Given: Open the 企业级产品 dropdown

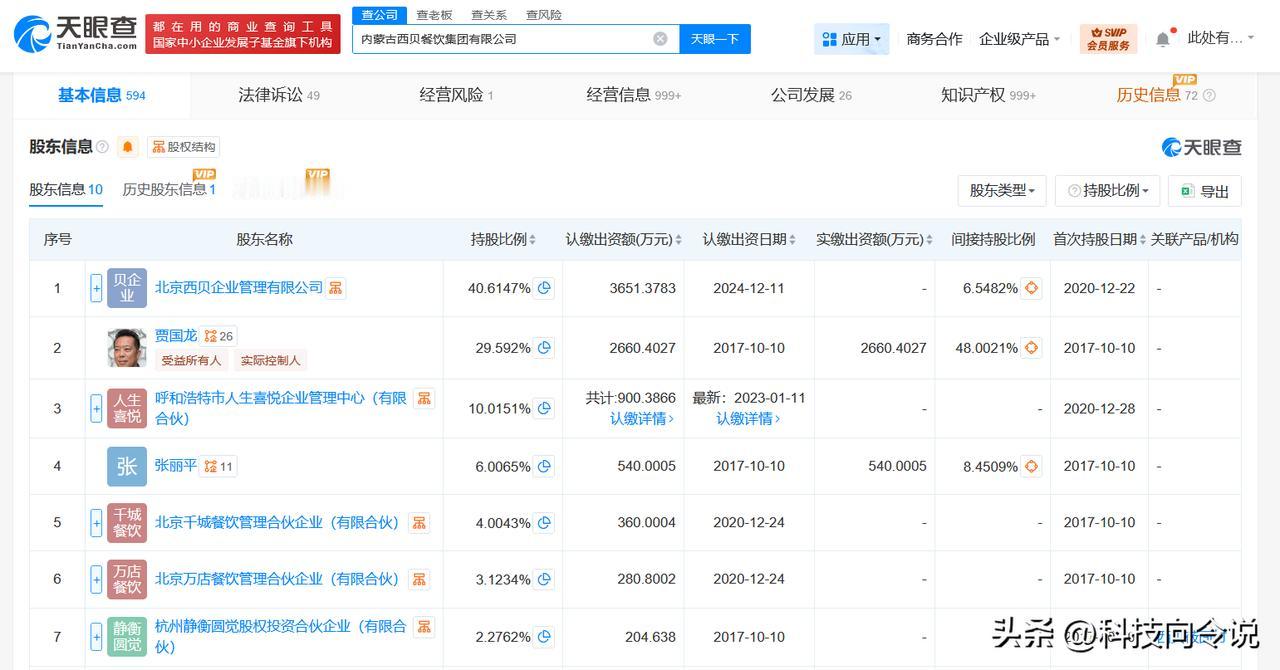Looking at the screenshot, I should [1020, 39].
